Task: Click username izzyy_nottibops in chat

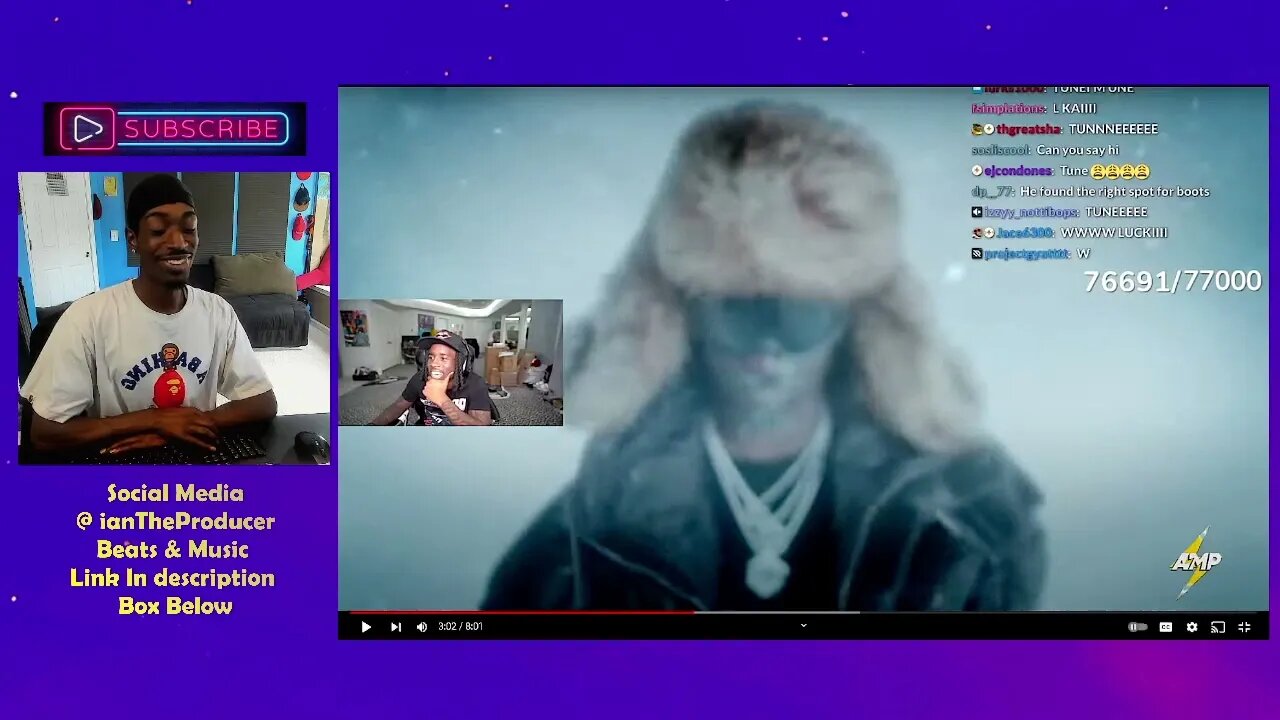Action: (1031, 212)
